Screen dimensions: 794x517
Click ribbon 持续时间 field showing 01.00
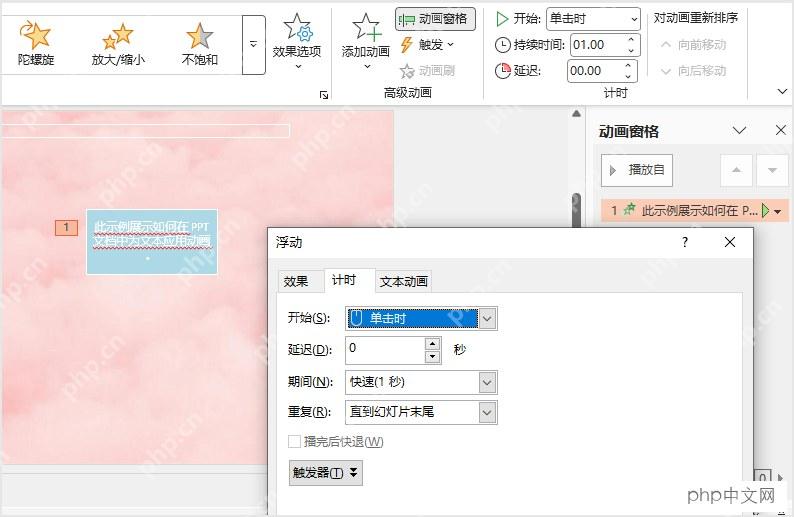tap(597, 45)
